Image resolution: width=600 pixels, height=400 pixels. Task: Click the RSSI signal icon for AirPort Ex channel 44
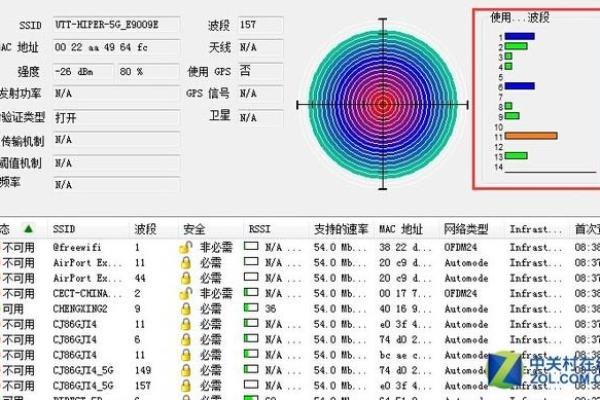(x=251, y=277)
